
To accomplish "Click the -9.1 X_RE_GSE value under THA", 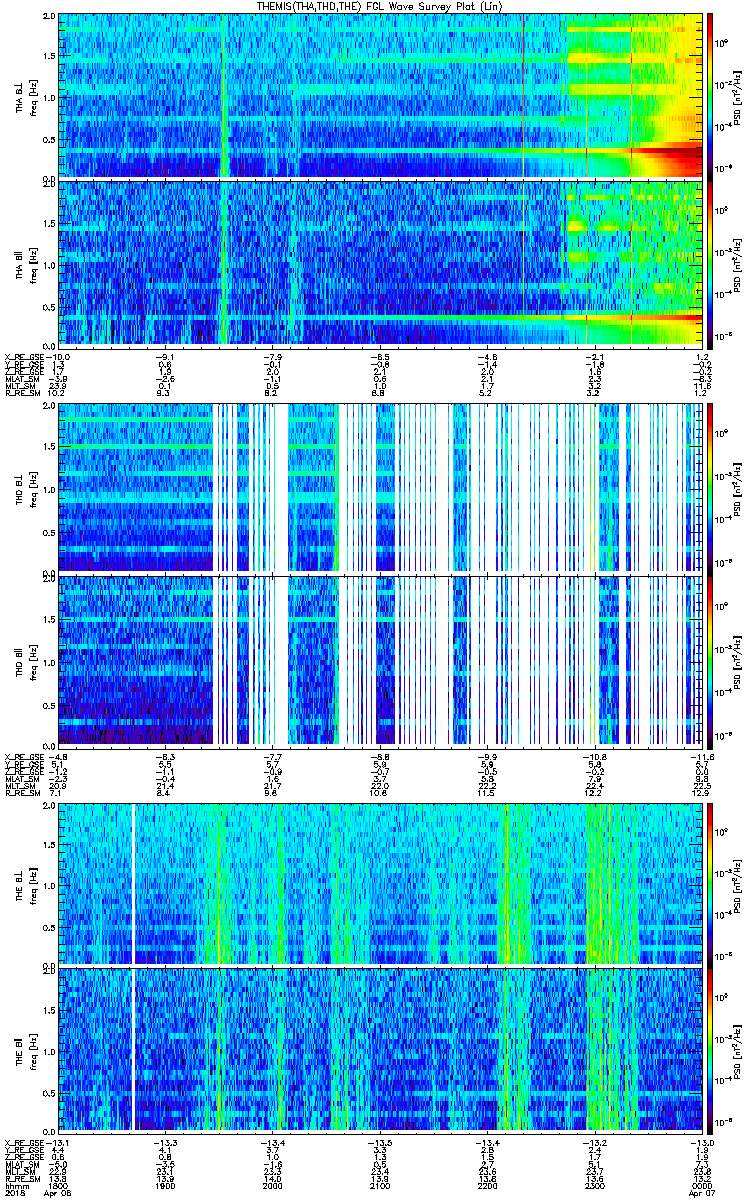I will pos(165,356).
